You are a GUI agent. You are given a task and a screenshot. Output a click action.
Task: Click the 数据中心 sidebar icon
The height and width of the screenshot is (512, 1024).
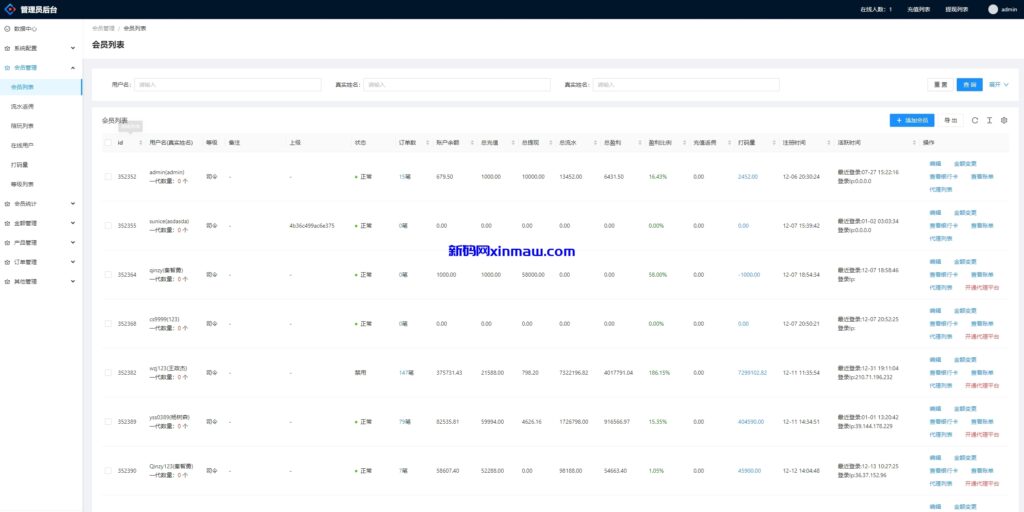[x=7, y=29]
